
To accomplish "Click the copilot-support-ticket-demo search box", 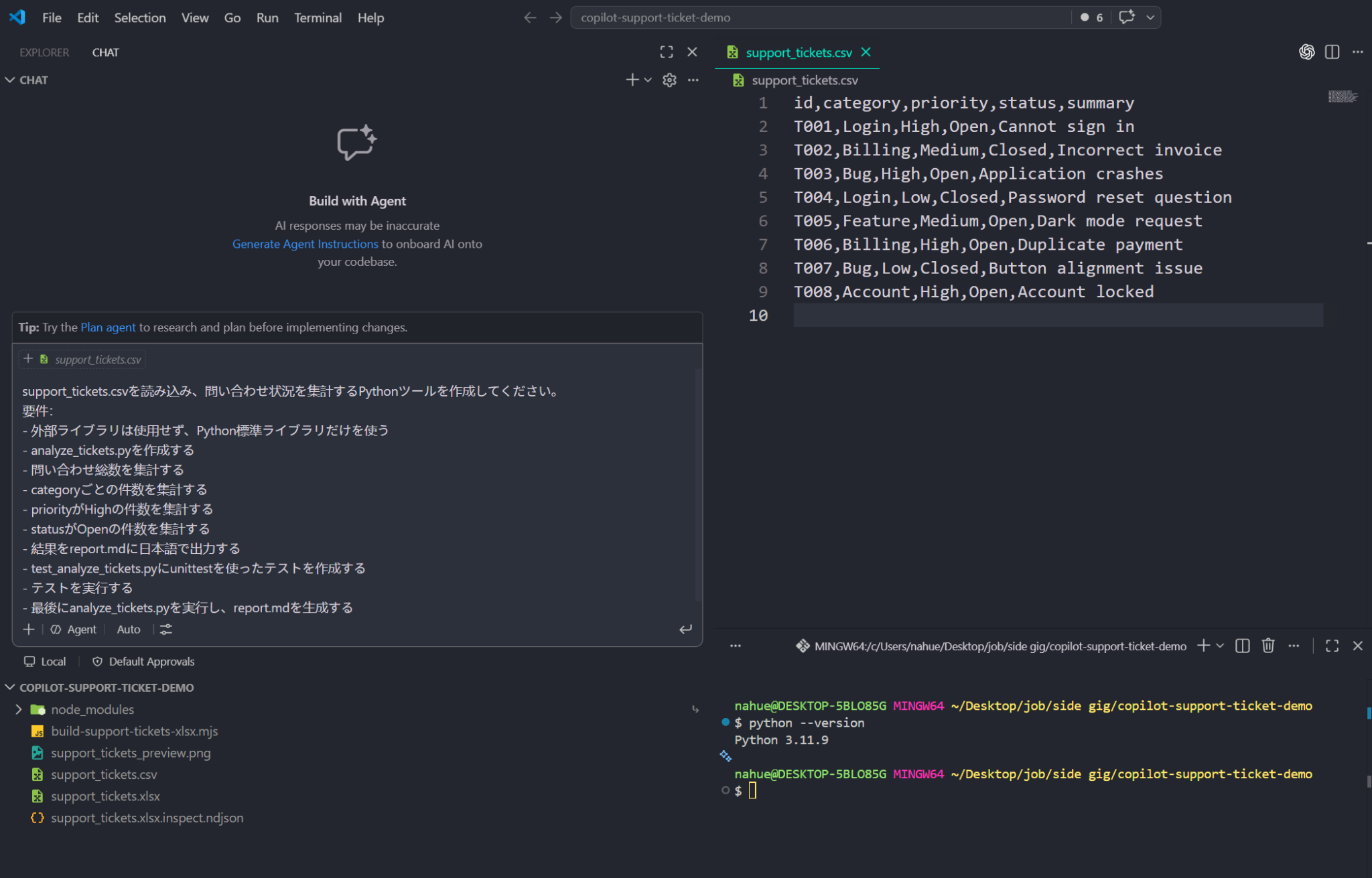I will pos(821,17).
